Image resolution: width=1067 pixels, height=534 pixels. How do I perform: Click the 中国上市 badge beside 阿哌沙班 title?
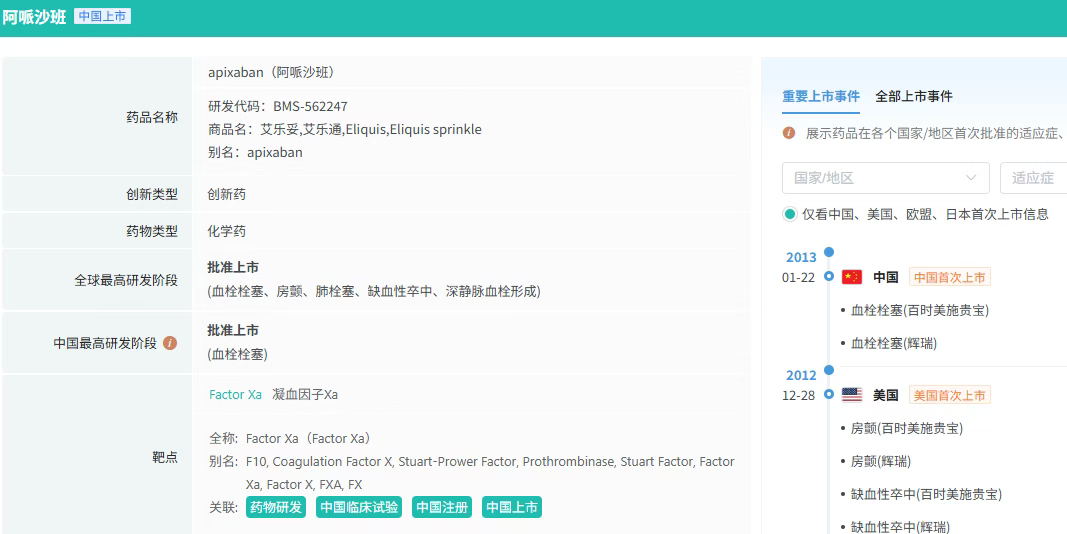(x=102, y=16)
